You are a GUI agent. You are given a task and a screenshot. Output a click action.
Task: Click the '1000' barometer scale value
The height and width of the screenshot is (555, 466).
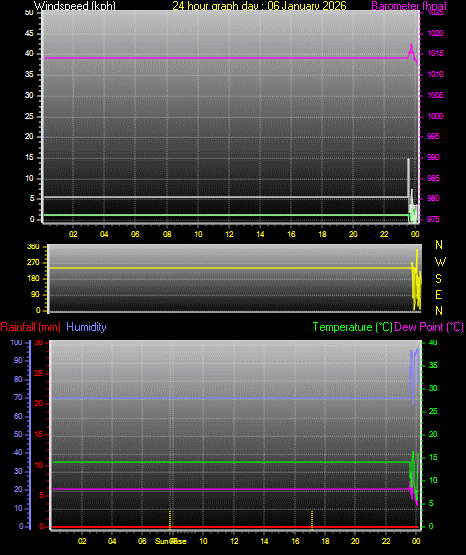pos(435,116)
